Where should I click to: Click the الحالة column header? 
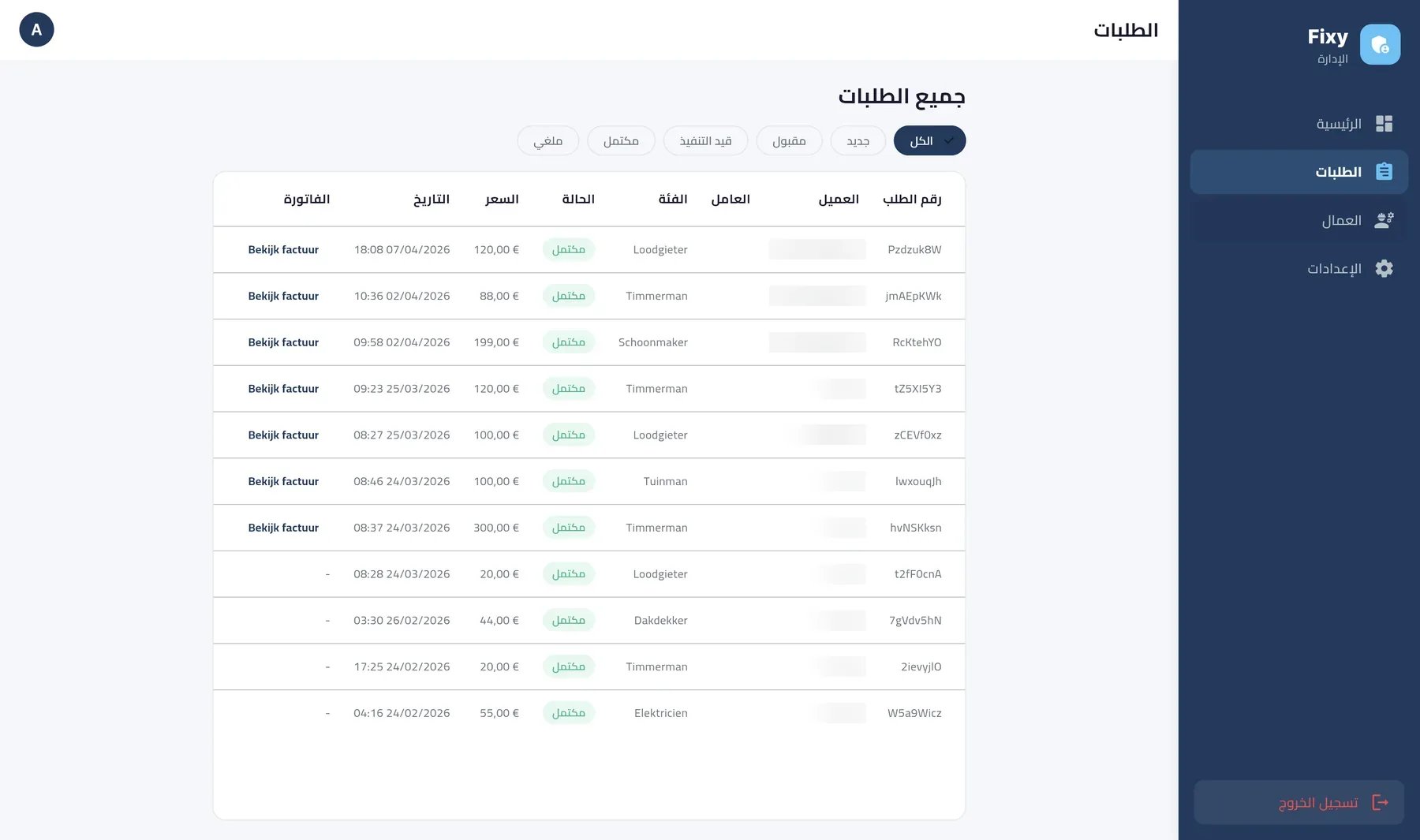578,199
